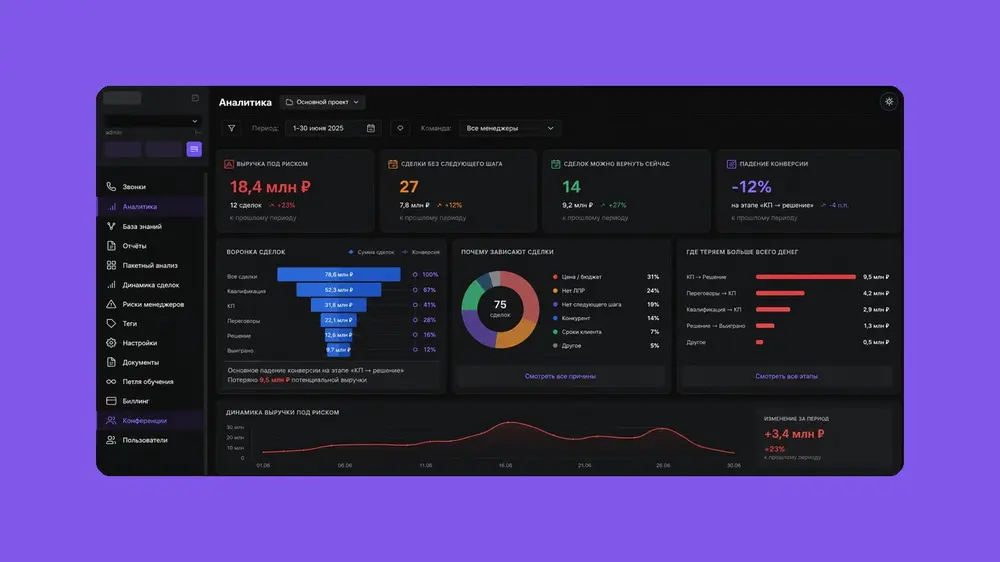Toggle light/dark theme with the sun icon
This screenshot has width=1000, height=562.
889,101
